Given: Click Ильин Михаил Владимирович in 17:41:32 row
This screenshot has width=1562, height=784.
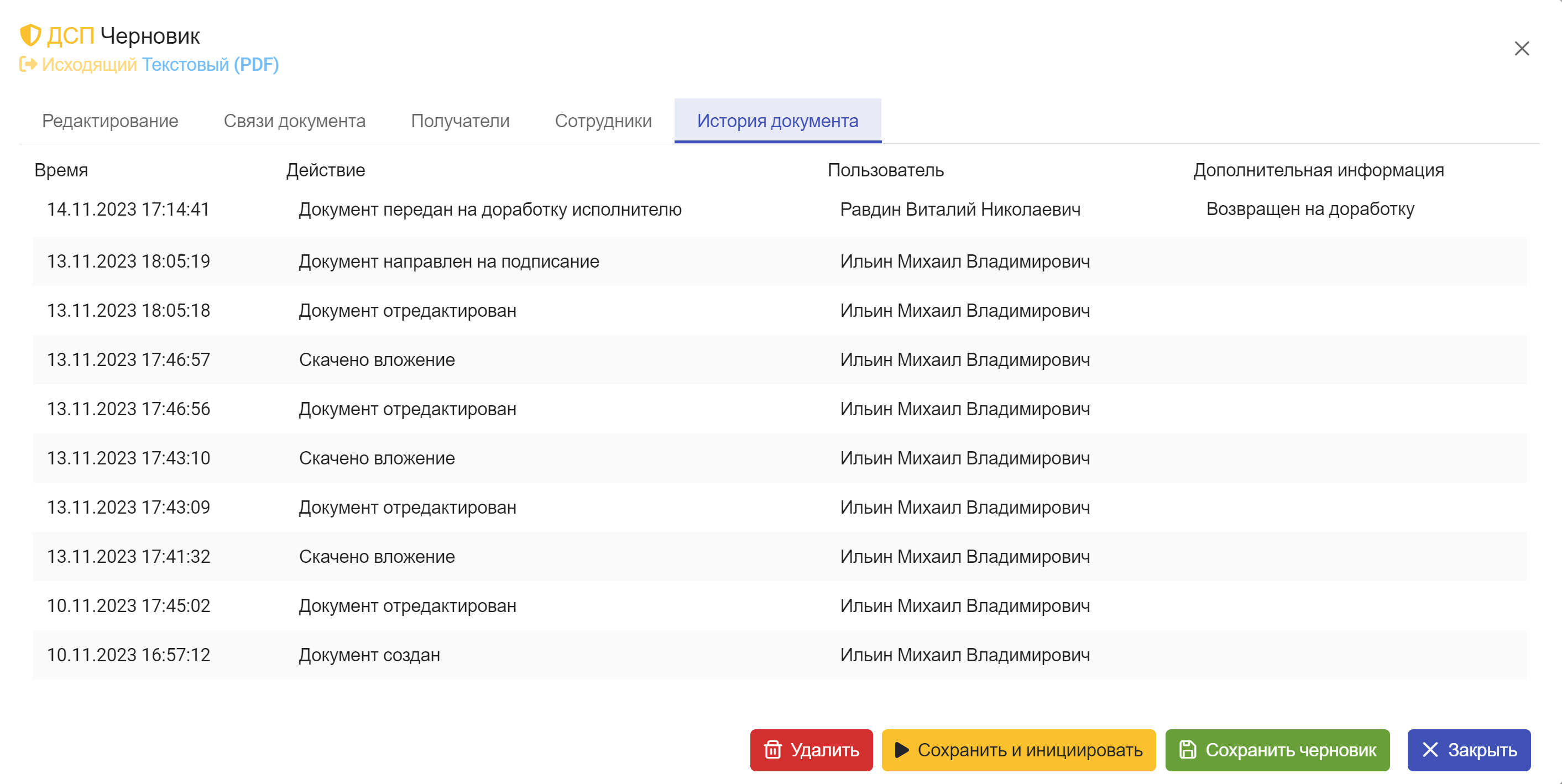Looking at the screenshot, I should pyautogui.click(x=965, y=556).
